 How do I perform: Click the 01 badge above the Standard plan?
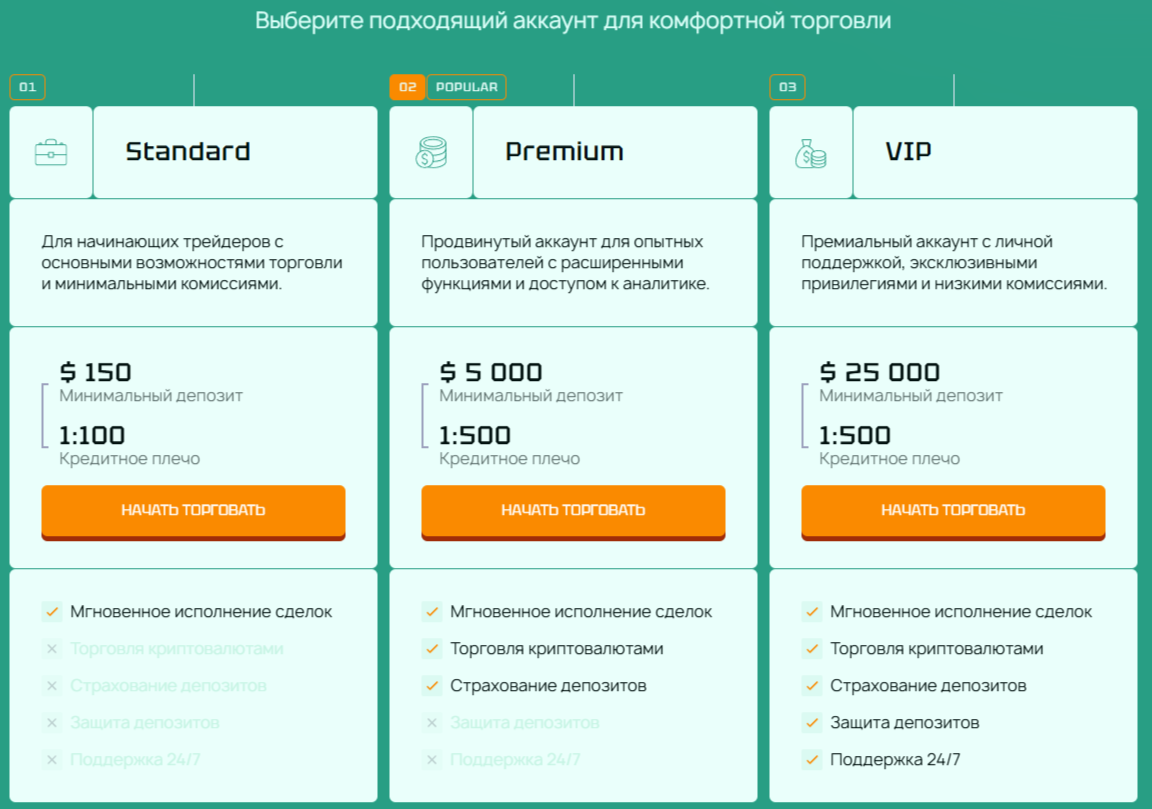(29, 87)
